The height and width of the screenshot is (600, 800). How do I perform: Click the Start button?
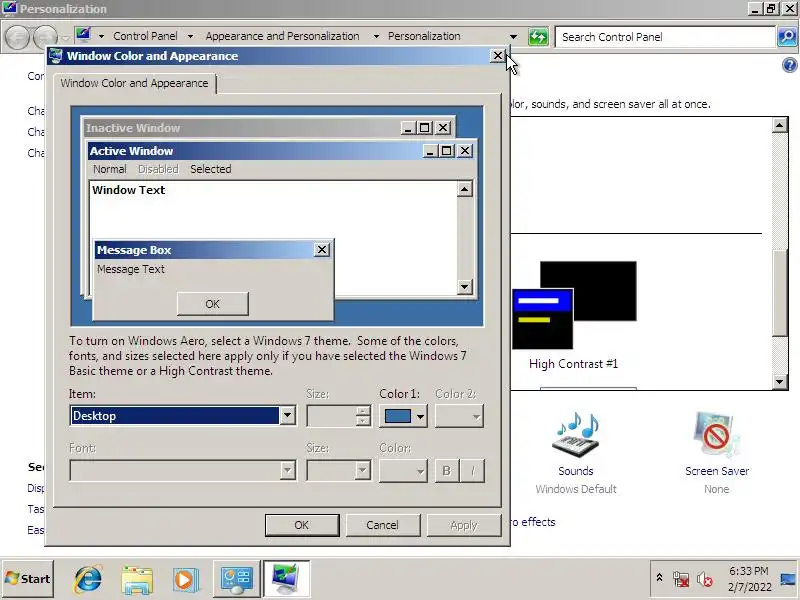click(28, 579)
